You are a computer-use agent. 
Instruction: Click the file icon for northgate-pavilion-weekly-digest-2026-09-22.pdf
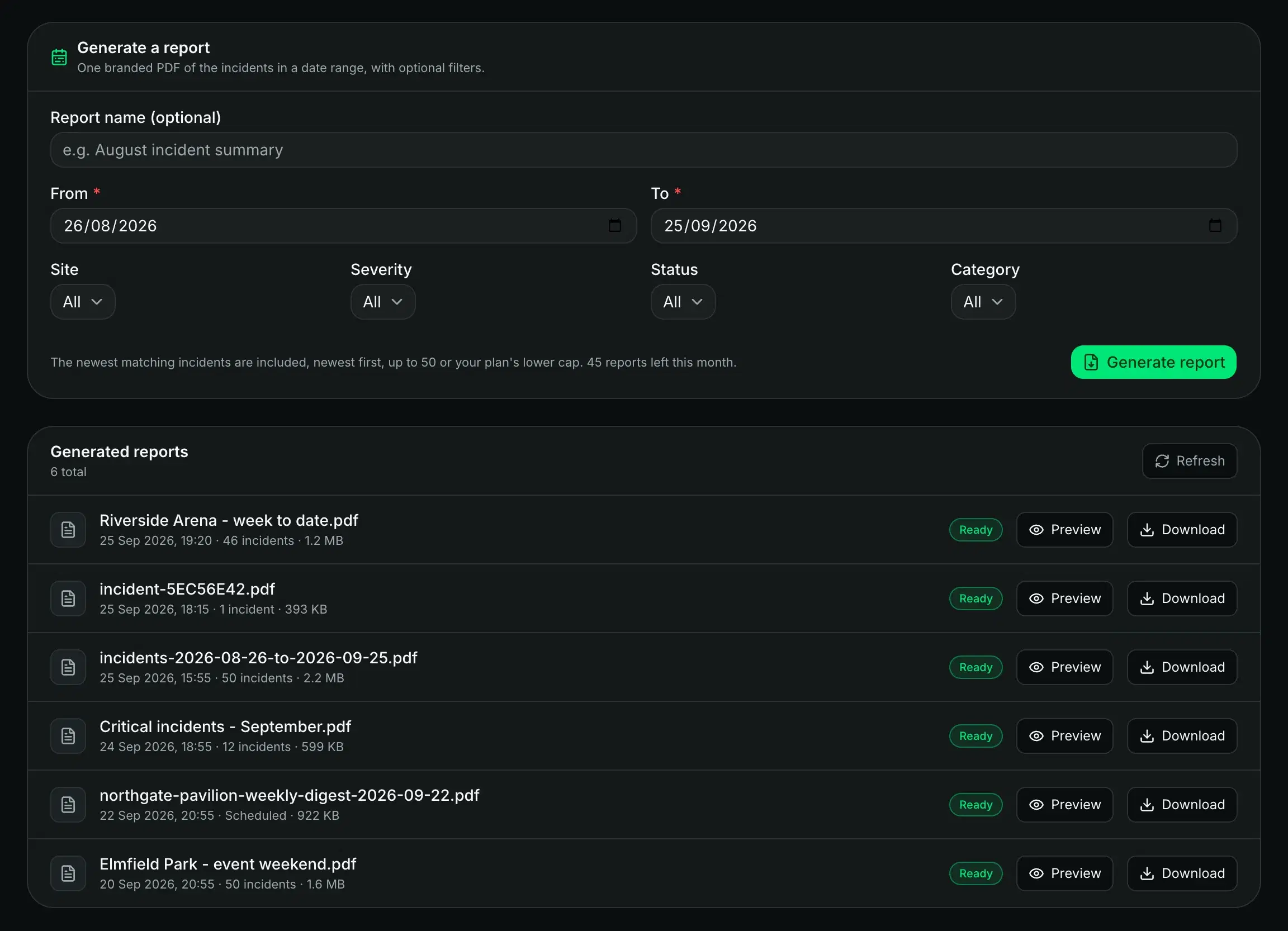click(x=68, y=804)
